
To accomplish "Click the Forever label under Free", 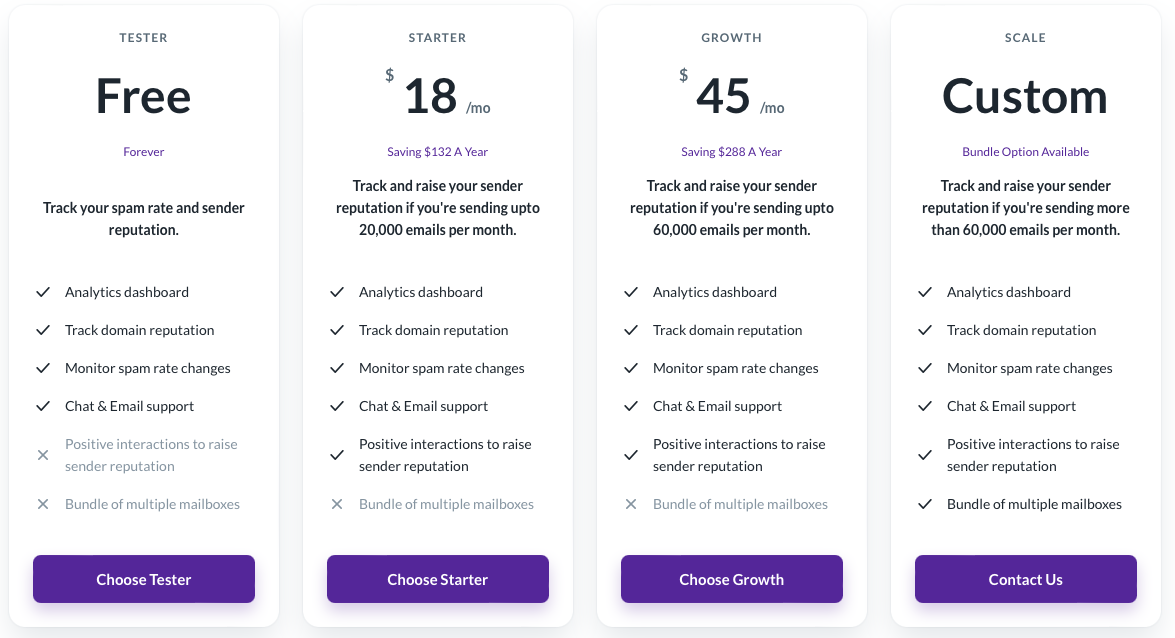I will pyautogui.click(x=144, y=151).
